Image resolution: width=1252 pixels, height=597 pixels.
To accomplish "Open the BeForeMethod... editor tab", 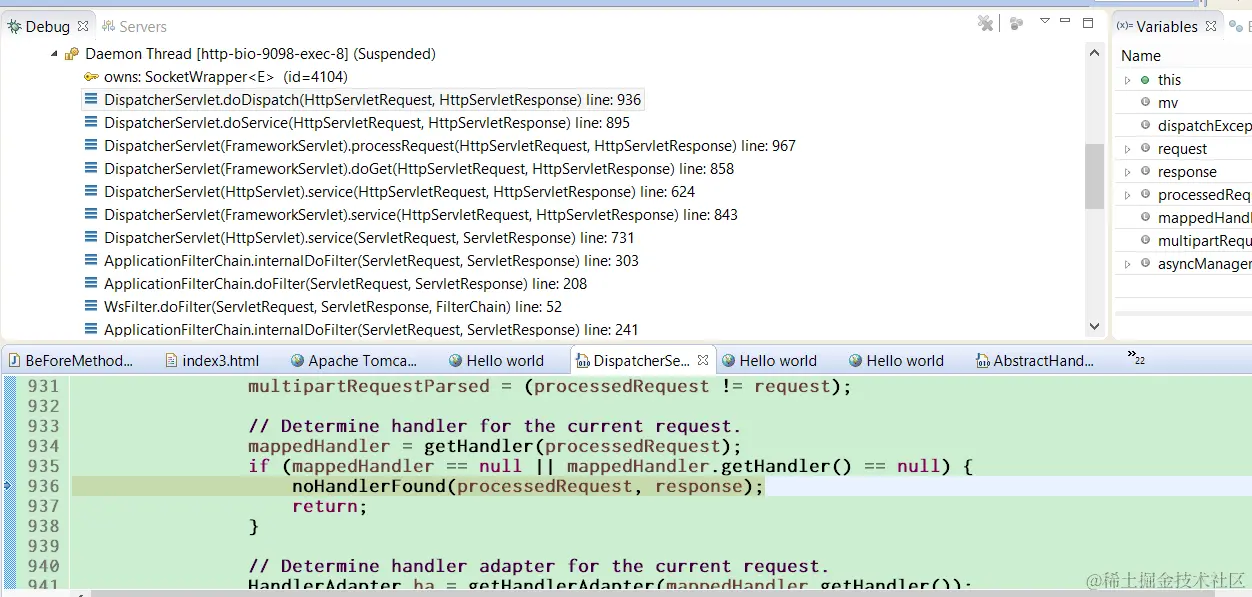I will [70, 361].
